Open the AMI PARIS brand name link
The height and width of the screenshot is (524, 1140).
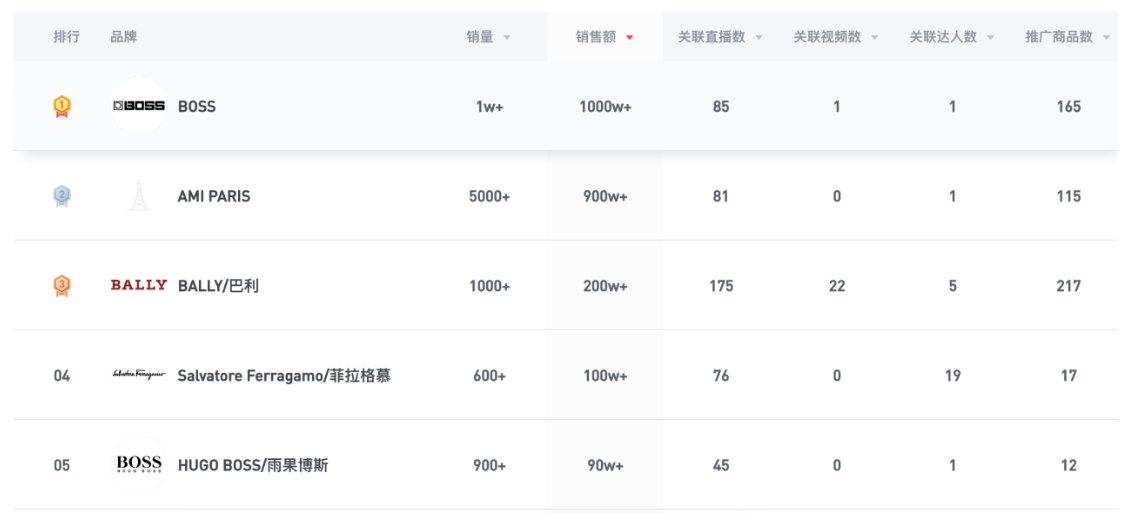pyautogui.click(x=214, y=196)
